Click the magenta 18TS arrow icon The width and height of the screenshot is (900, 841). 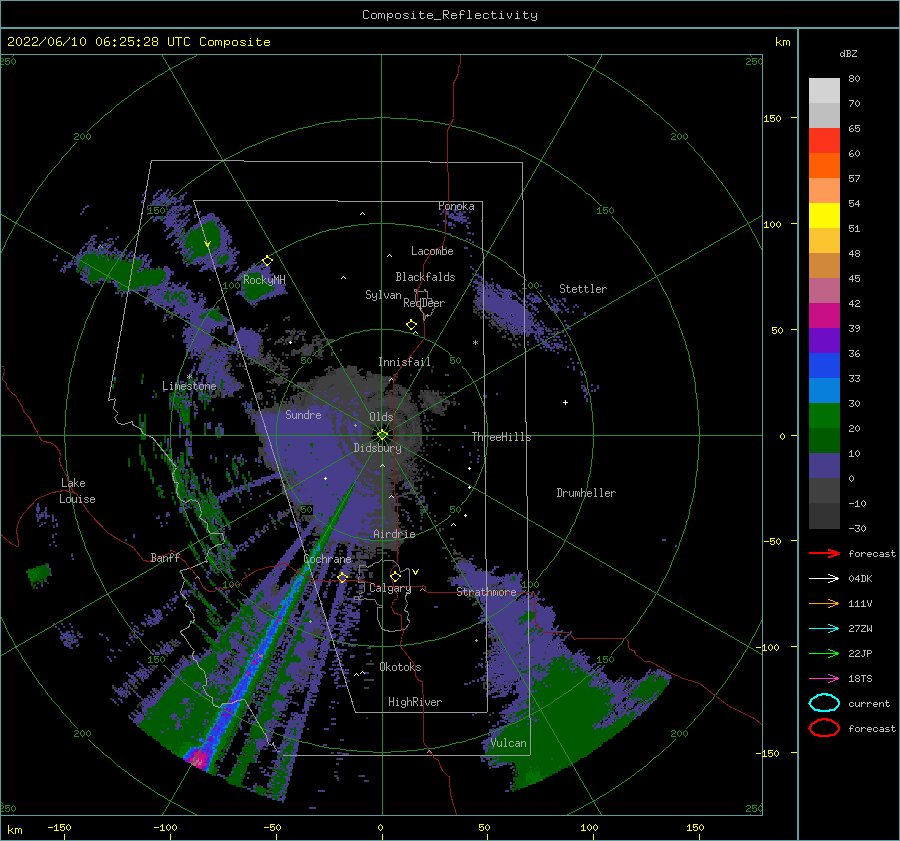coord(824,679)
